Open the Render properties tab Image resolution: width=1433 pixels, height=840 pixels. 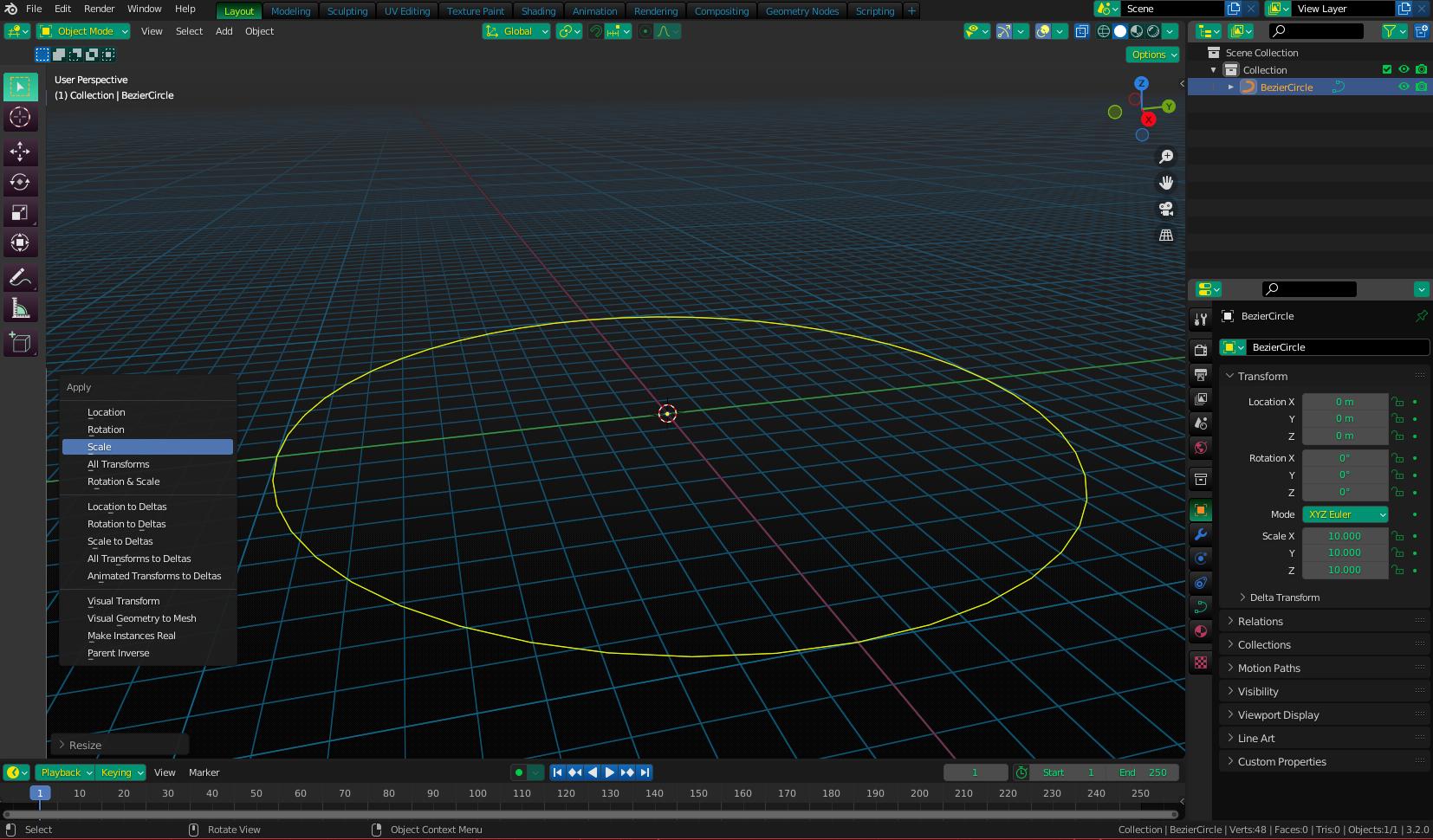(x=1201, y=350)
